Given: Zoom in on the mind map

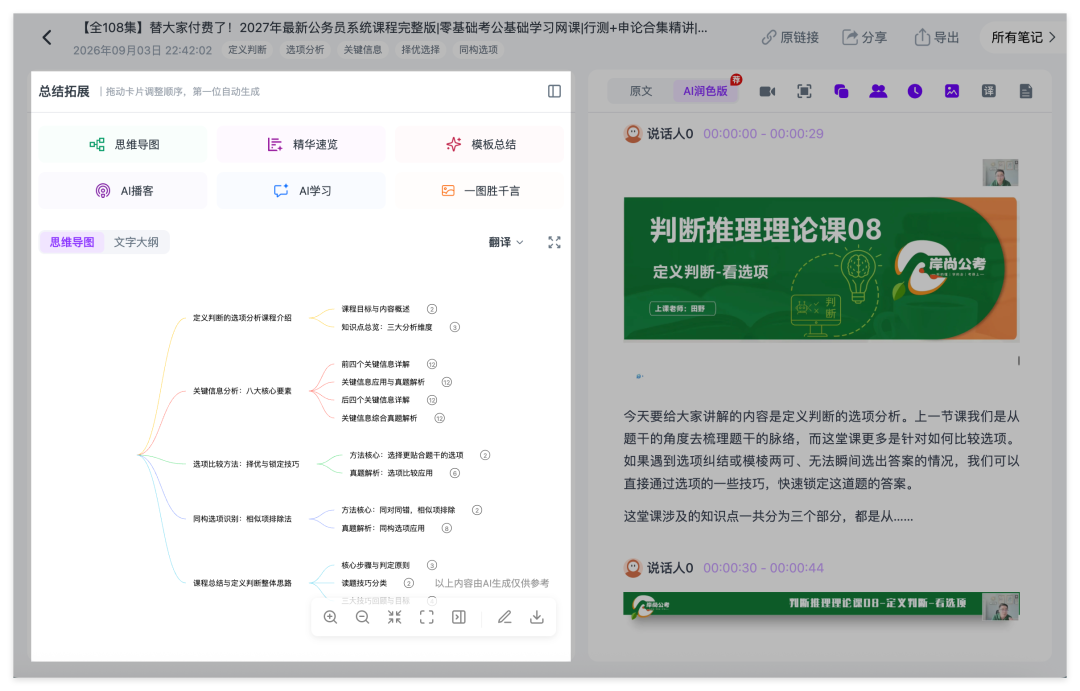Looking at the screenshot, I should [331, 617].
